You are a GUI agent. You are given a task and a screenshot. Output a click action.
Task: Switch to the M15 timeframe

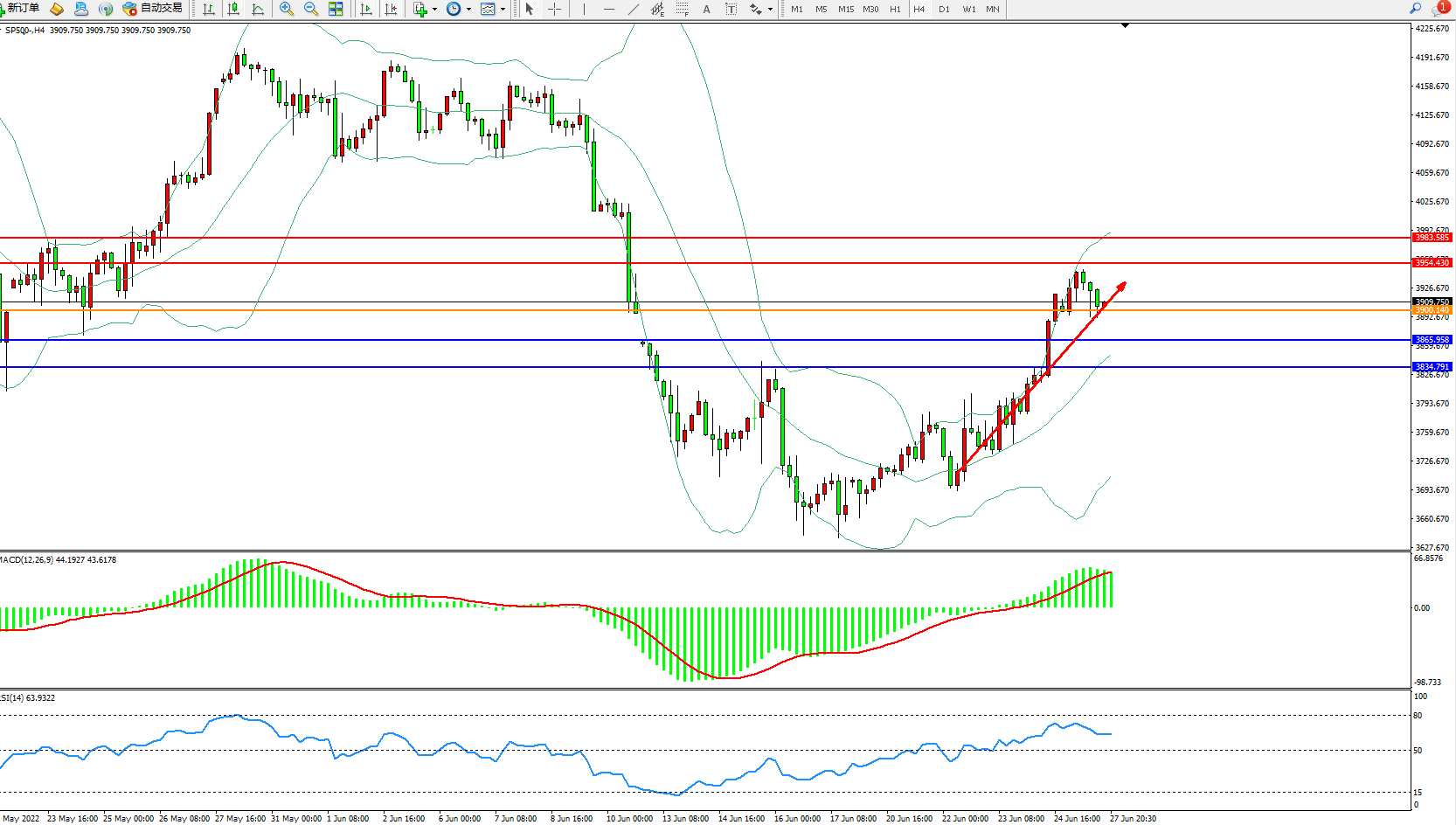(845, 10)
